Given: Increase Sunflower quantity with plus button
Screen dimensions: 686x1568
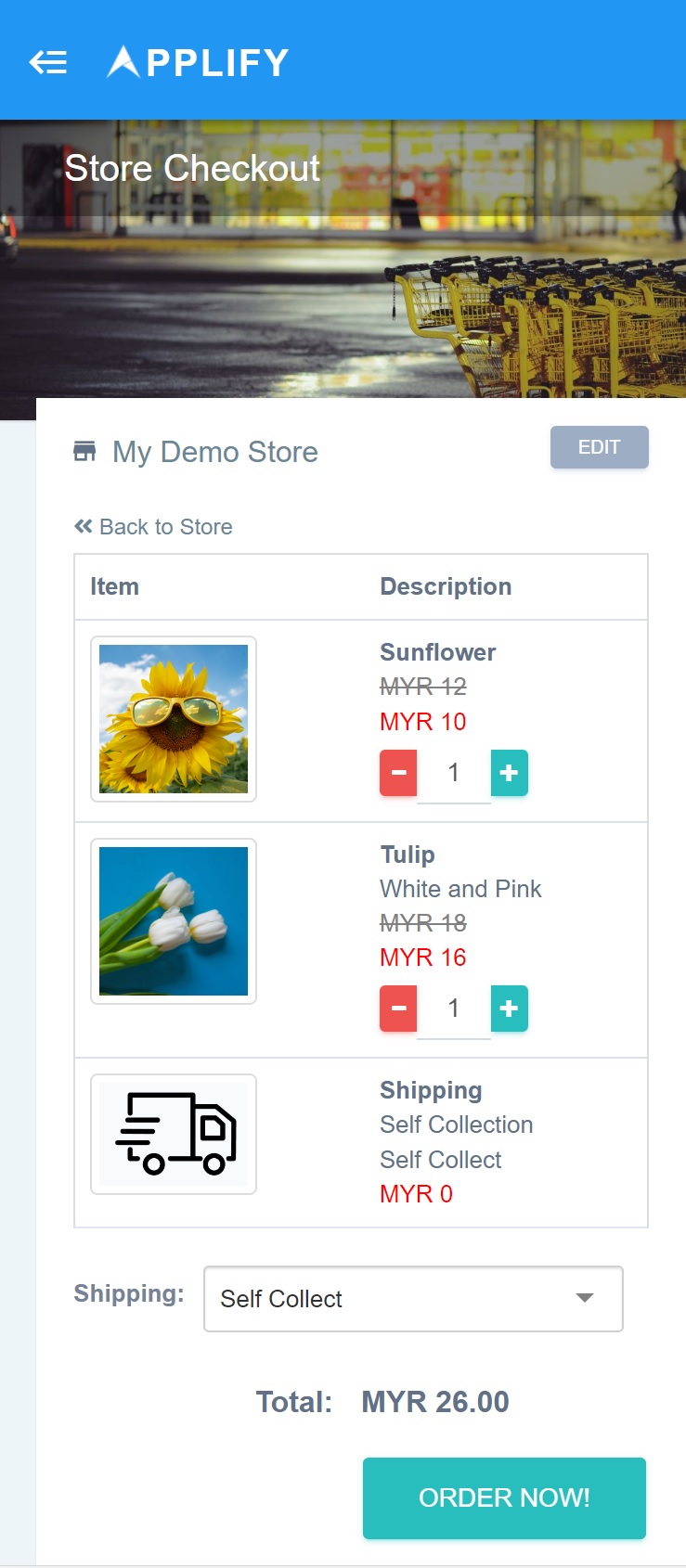Looking at the screenshot, I should point(509,773).
